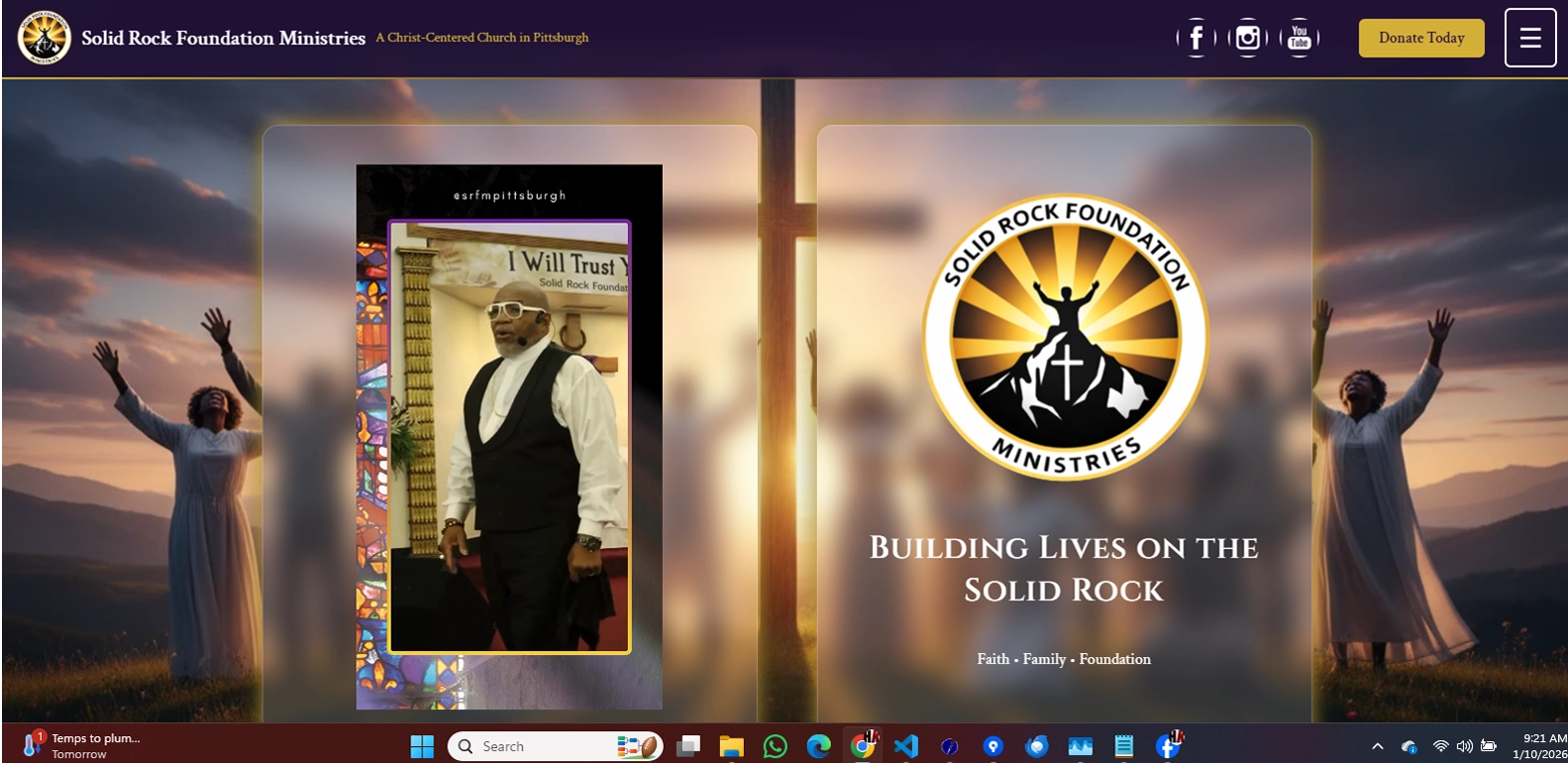Click the round ministry logo in header
The height and width of the screenshot is (763, 1568).
[x=45, y=38]
